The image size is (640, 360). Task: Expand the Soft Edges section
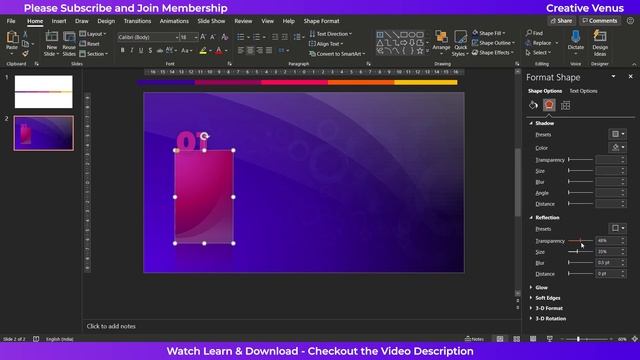click(x=531, y=298)
